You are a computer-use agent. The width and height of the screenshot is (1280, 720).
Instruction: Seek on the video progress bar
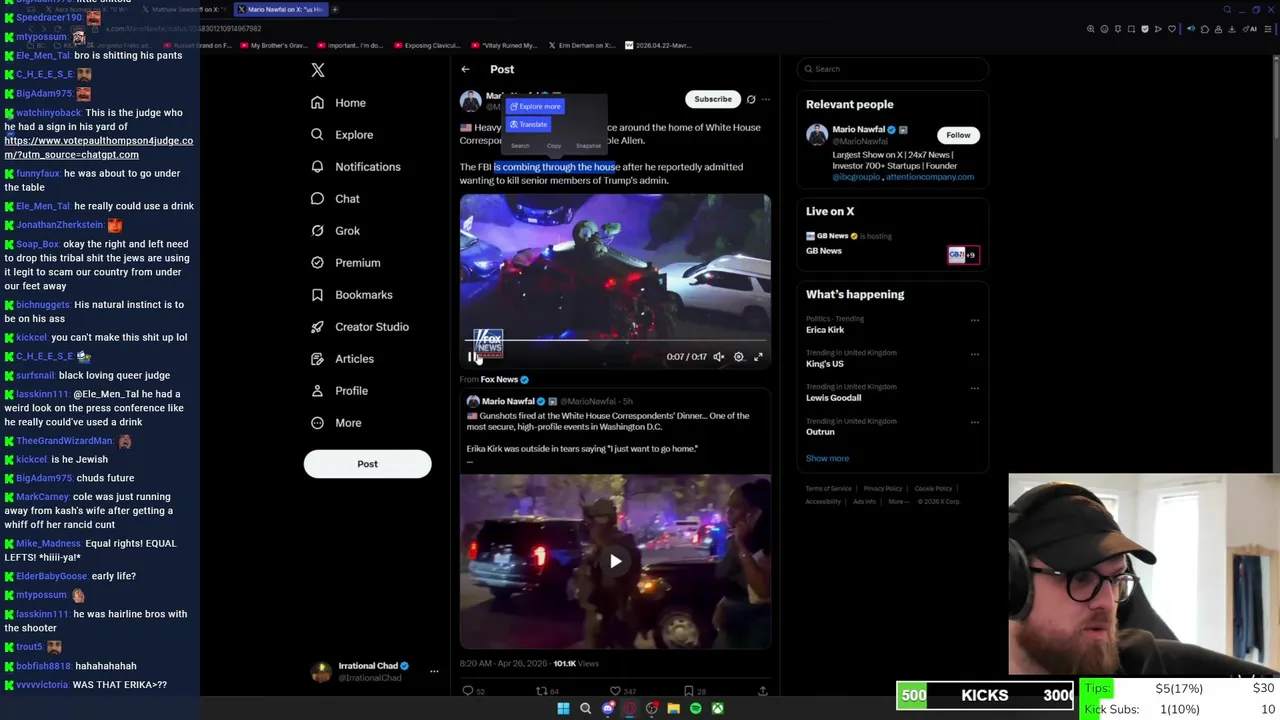(615, 340)
